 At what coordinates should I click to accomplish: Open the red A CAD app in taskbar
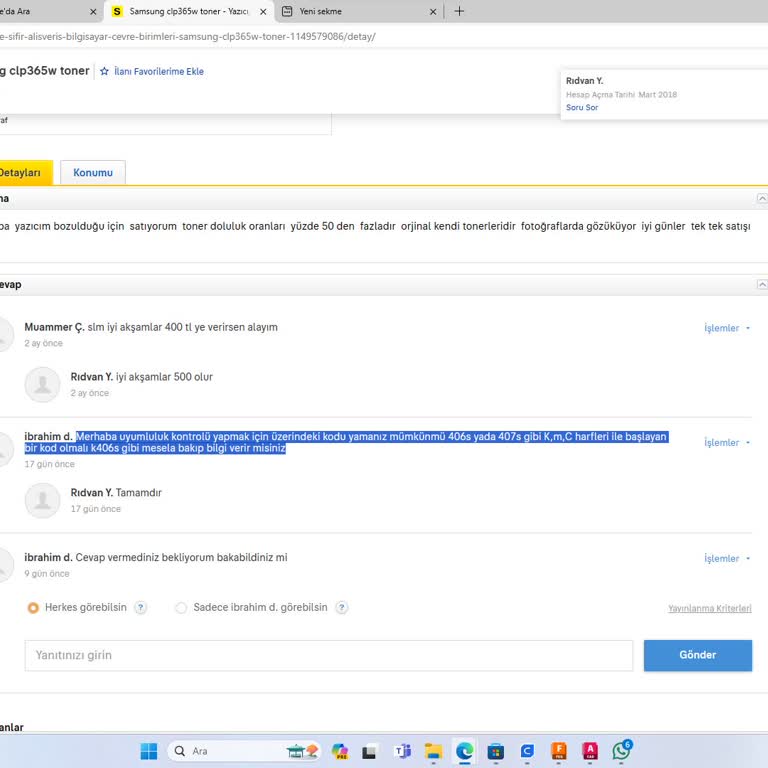click(x=590, y=751)
